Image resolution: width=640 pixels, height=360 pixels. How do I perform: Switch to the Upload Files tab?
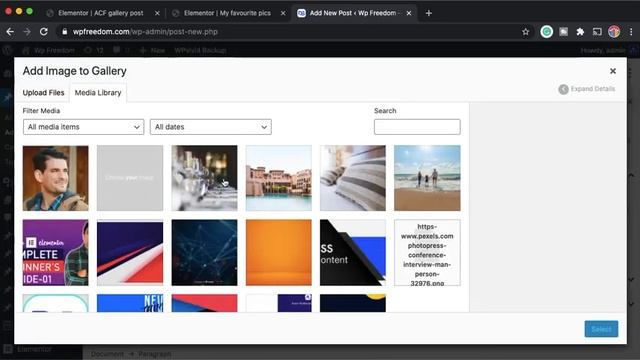pyautogui.click(x=44, y=93)
